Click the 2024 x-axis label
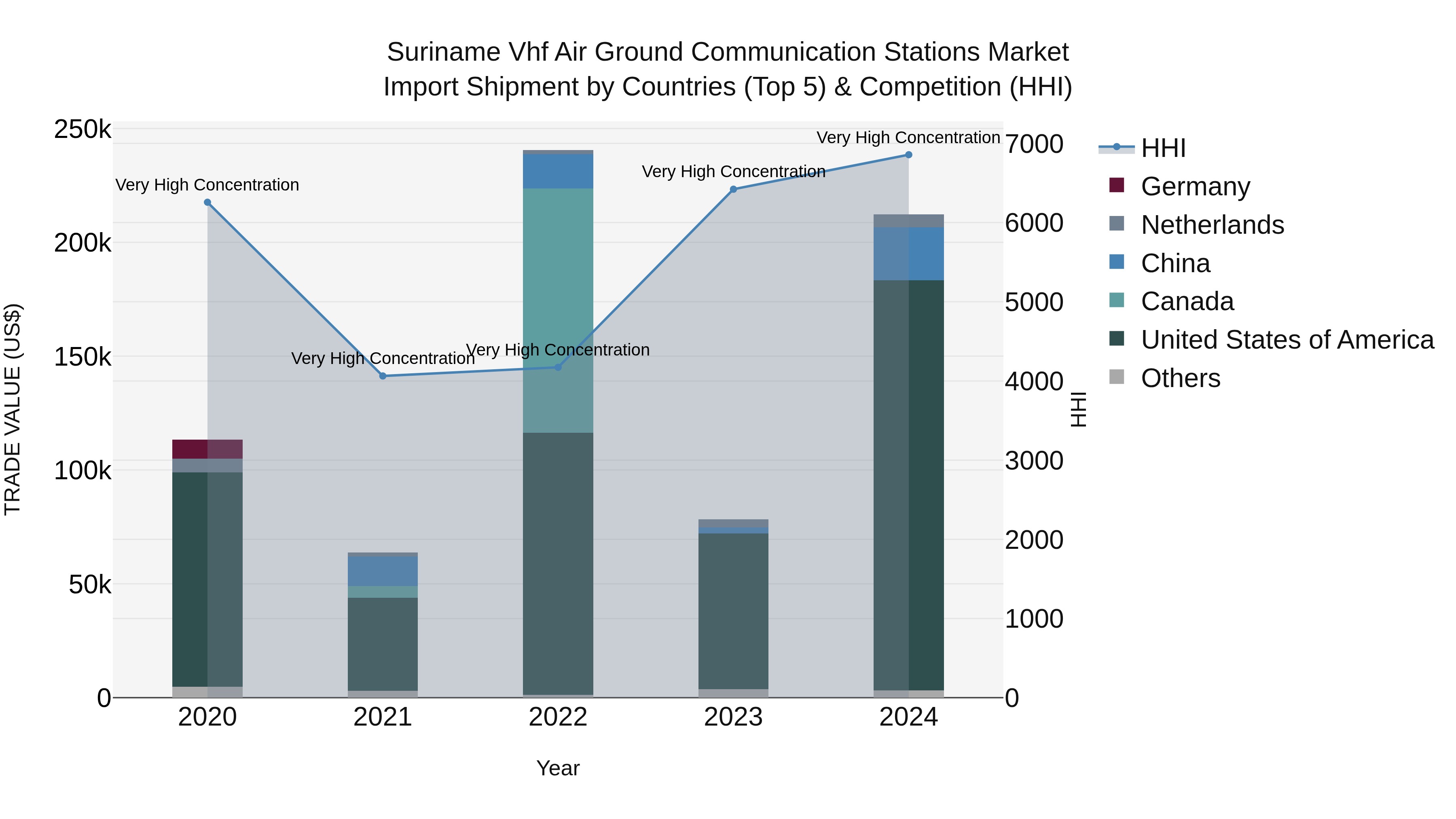The width and height of the screenshot is (1456, 819). [909, 717]
